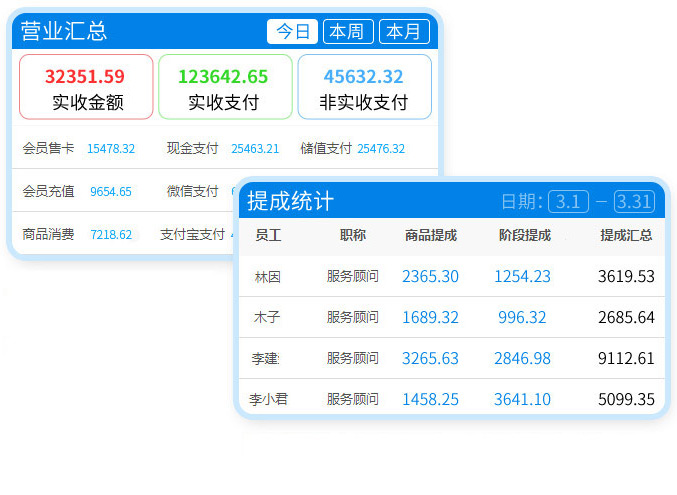Open 李小君's 商品提成 value 1458.25
677x495 pixels.
tap(430, 400)
